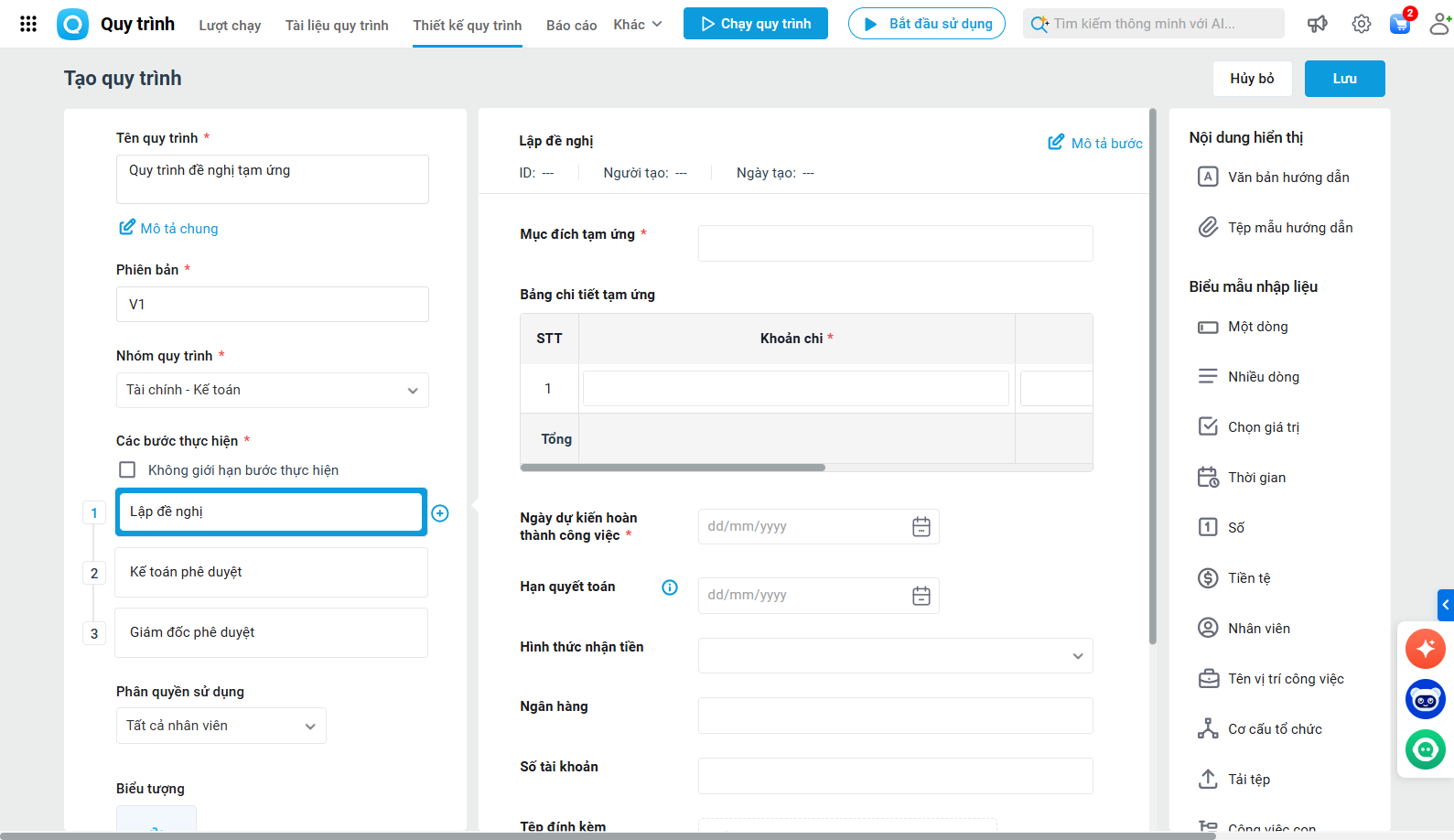Open the Báo cáo tab
Screen dimensions: 1454x840
click(x=571, y=25)
